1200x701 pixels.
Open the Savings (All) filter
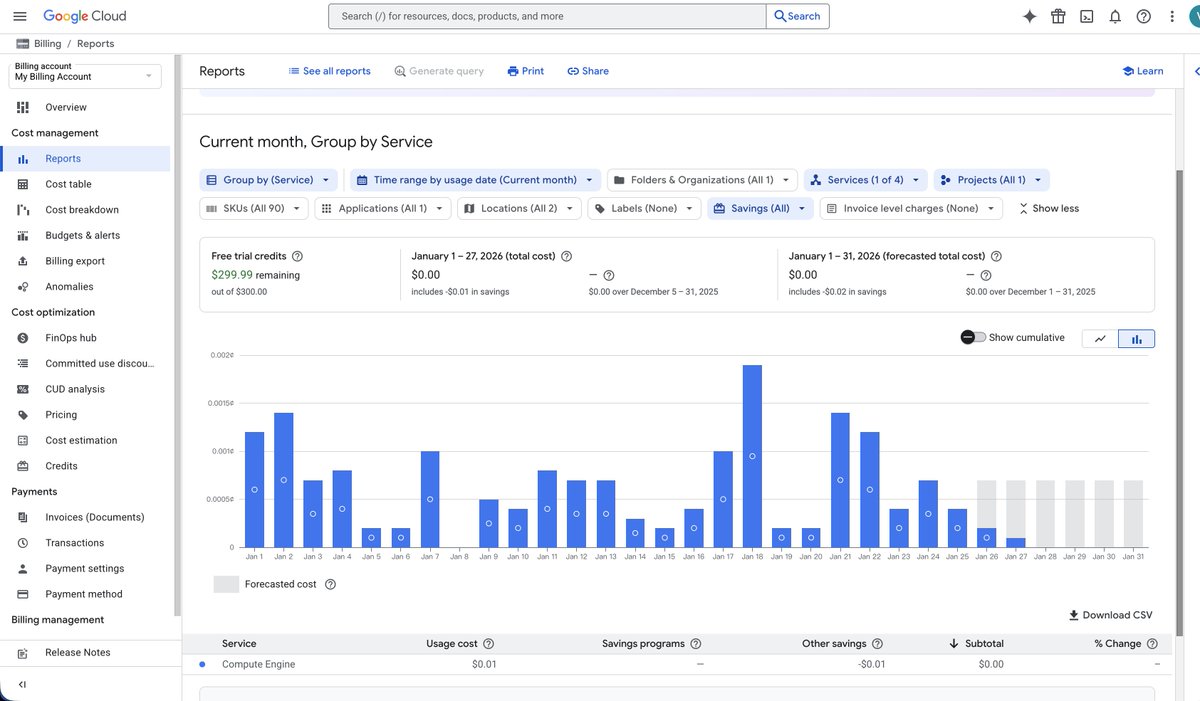(760, 208)
